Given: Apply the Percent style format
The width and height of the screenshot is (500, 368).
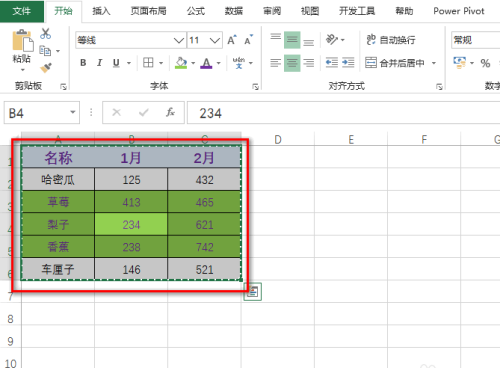Looking at the screenshot, I should (485, 63).
